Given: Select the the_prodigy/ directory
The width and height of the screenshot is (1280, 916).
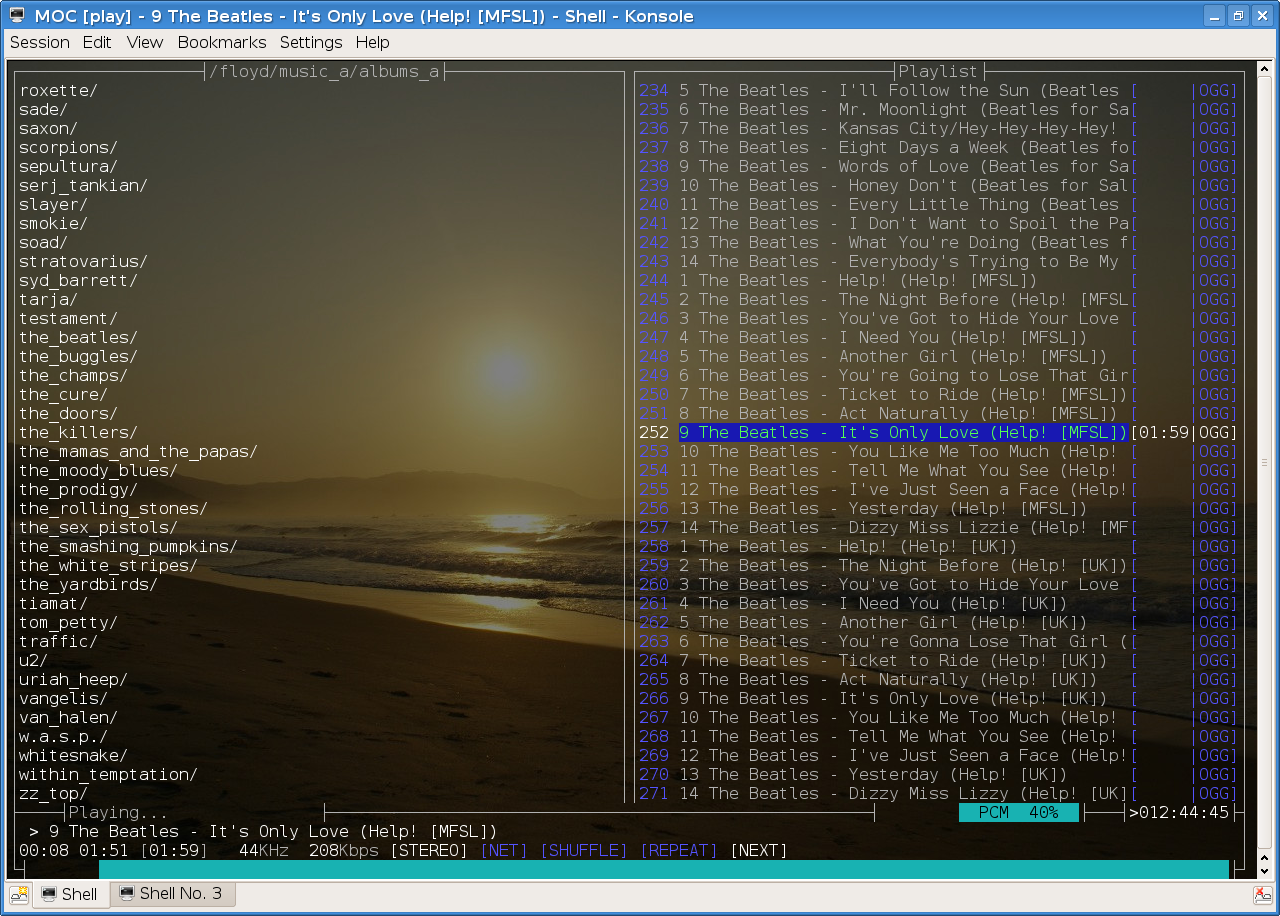Looking at the screenshot, I should coord(78,489).
